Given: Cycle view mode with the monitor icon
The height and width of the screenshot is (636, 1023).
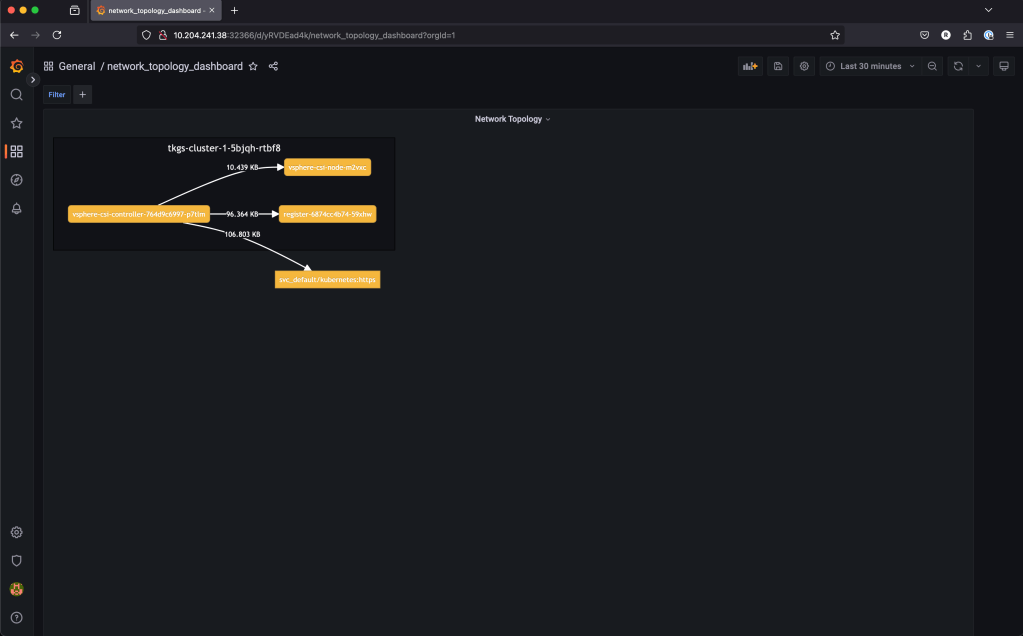Looking at the screenshot, I should point(1004,66).
